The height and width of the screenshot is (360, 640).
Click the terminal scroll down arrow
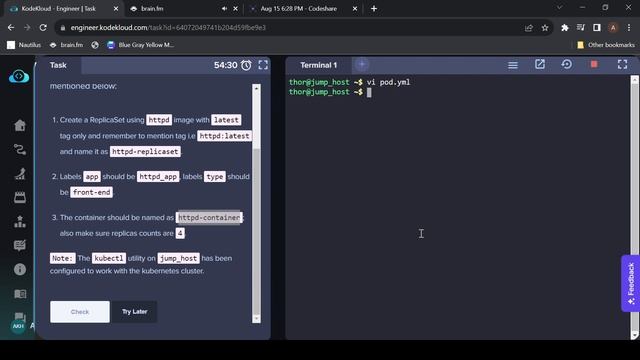tap(635, 335)
